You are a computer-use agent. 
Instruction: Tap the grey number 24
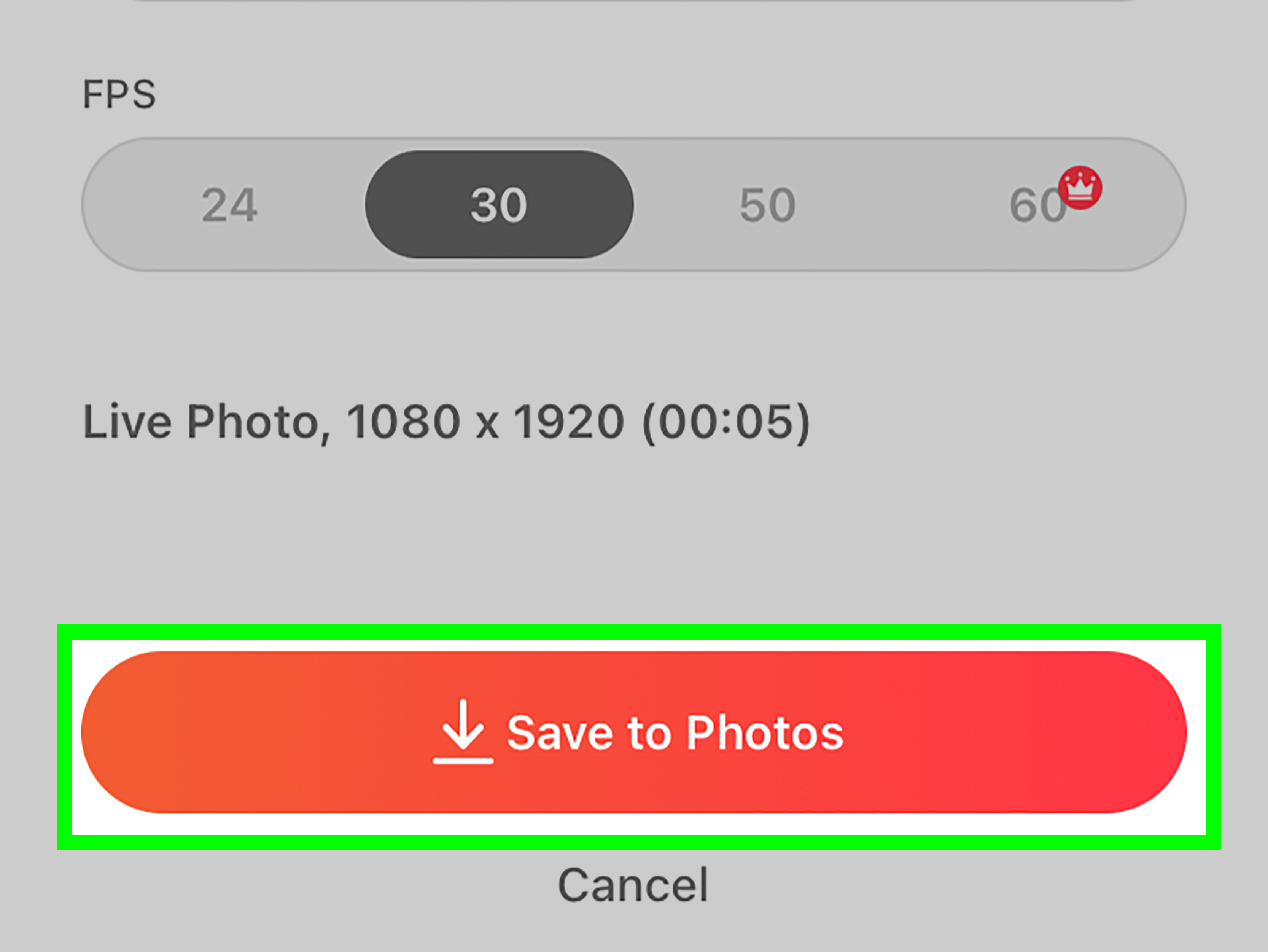click(x=229, y=205)
